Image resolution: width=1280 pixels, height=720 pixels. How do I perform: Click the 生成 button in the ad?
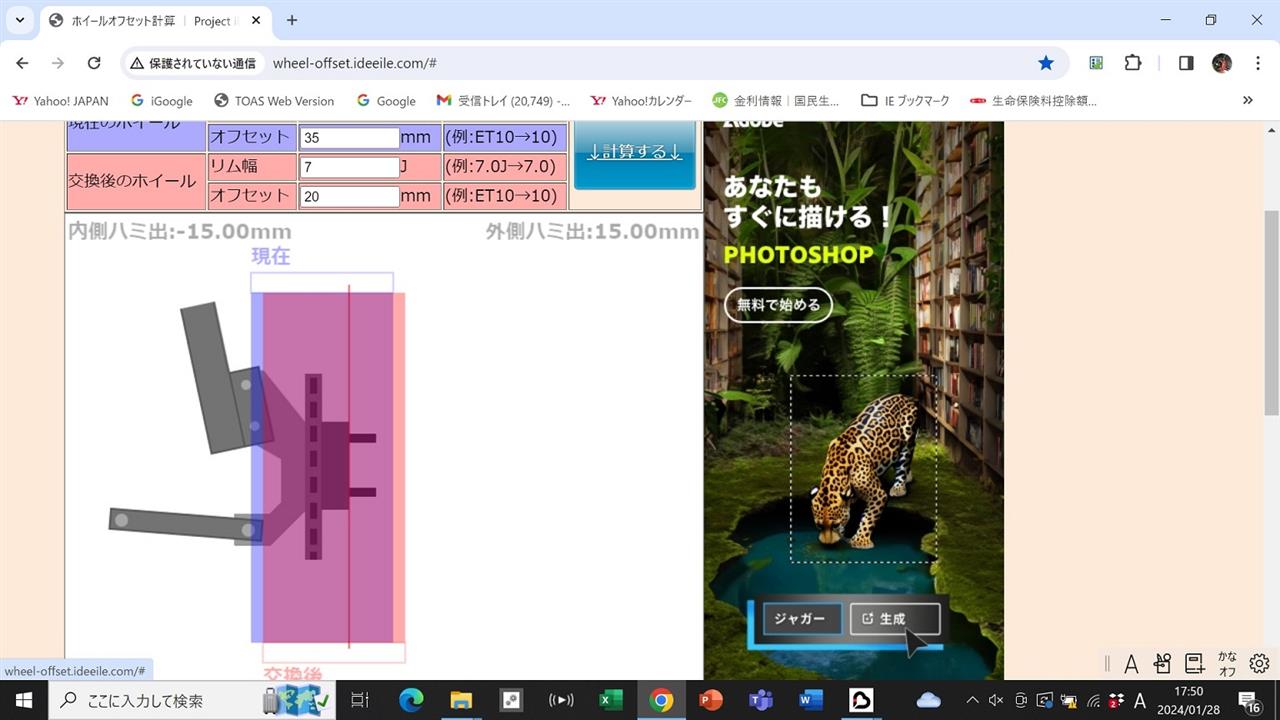click(x=895, y=619)
